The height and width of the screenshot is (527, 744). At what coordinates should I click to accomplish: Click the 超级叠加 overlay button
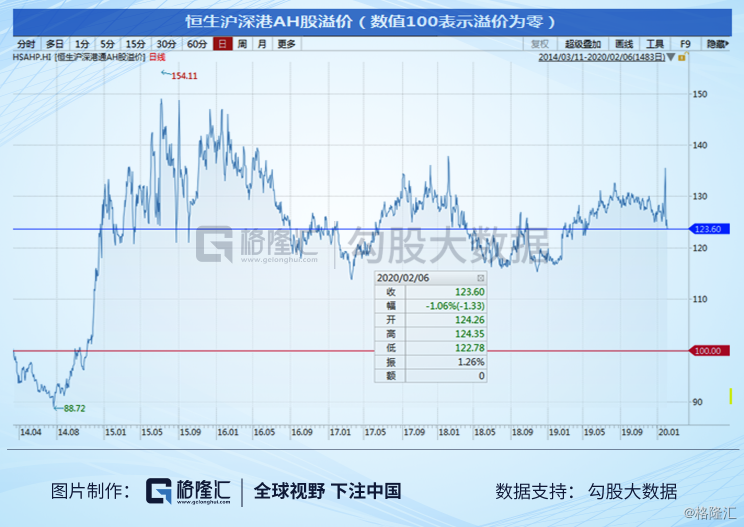[x=583, y=44]
